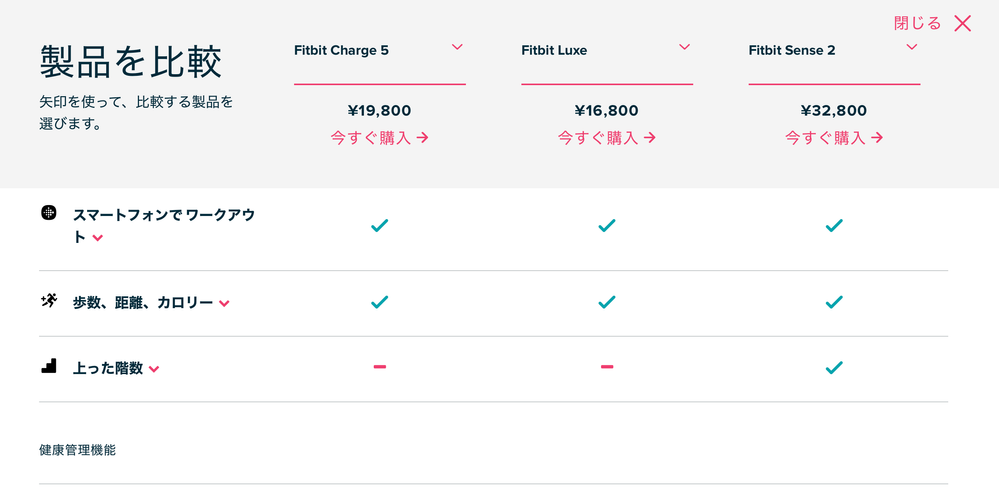Click the running figure steps icon
Screen dimensions: 999x496
[x=48, y=301]
